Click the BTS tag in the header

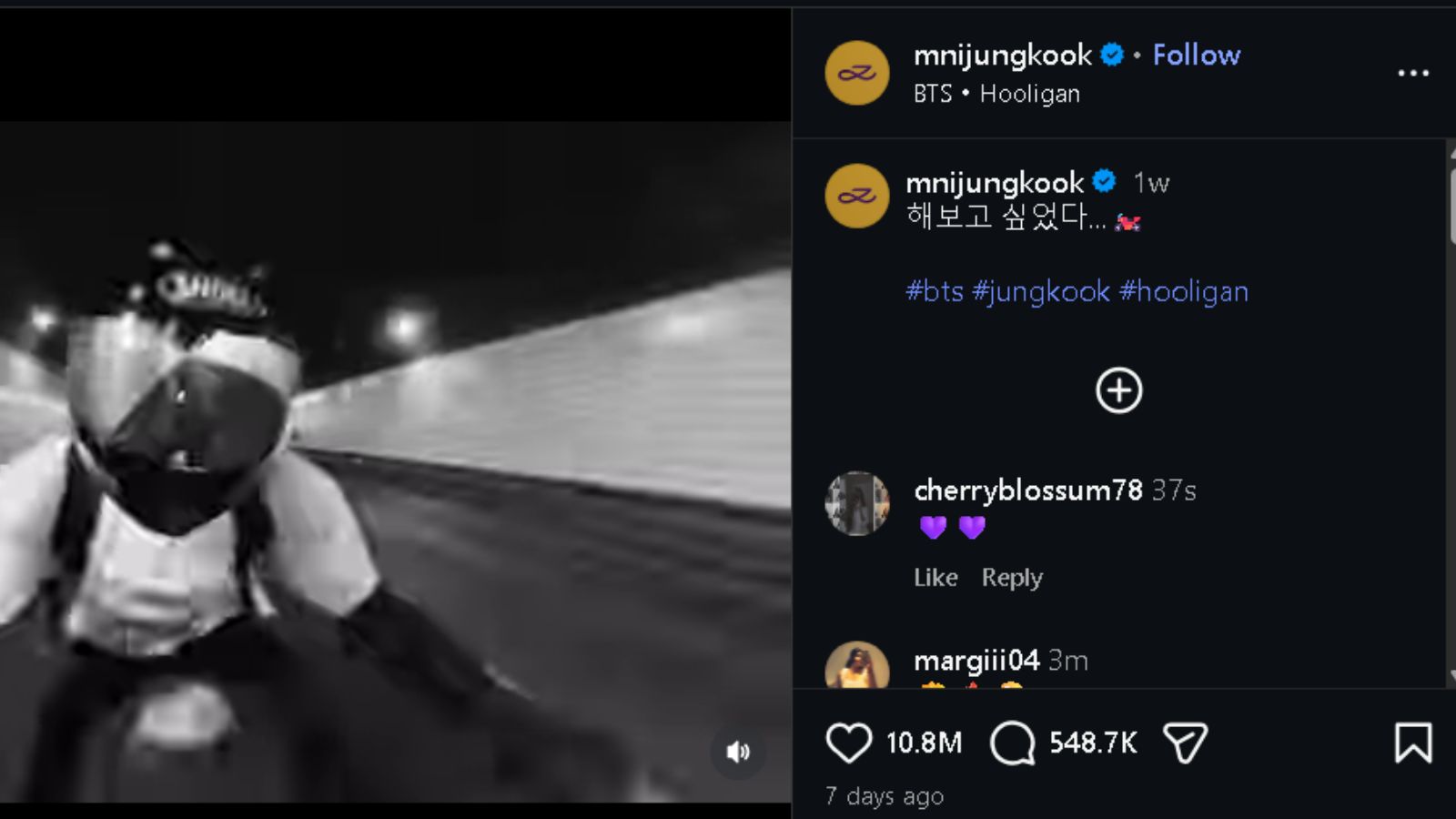pyautogui.click(x=930, y=93)
